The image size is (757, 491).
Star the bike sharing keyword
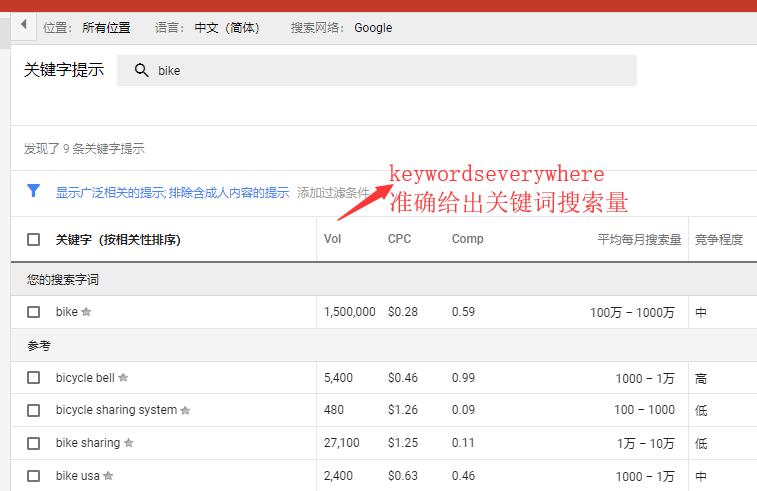coord(128,443)
